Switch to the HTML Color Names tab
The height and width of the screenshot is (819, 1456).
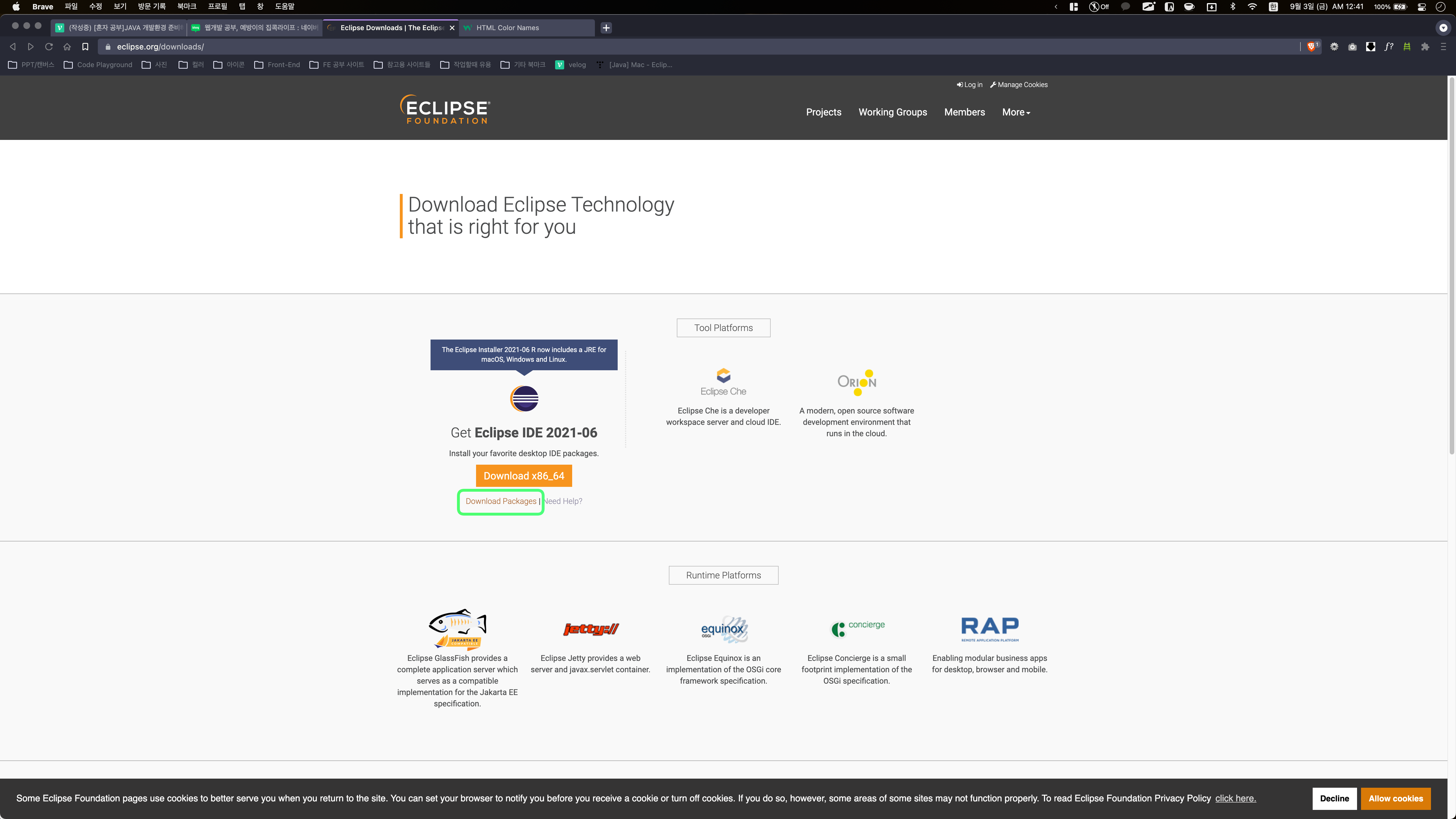tap(527, 28)
